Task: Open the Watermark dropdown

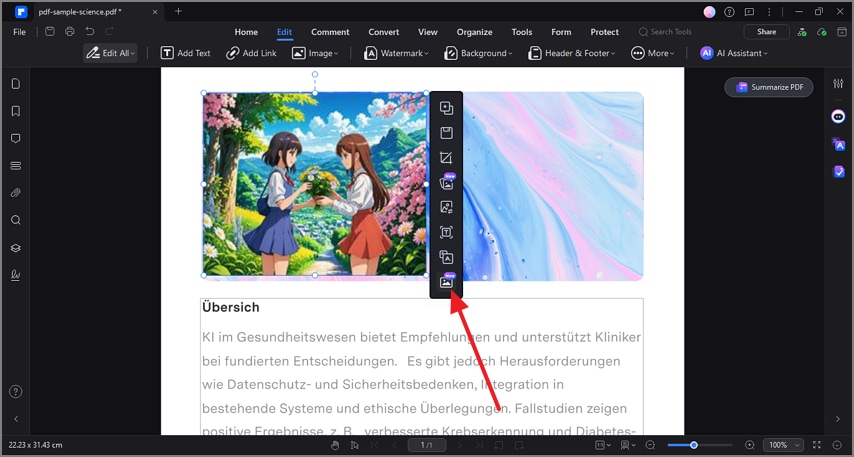Action: click(396, 53)
